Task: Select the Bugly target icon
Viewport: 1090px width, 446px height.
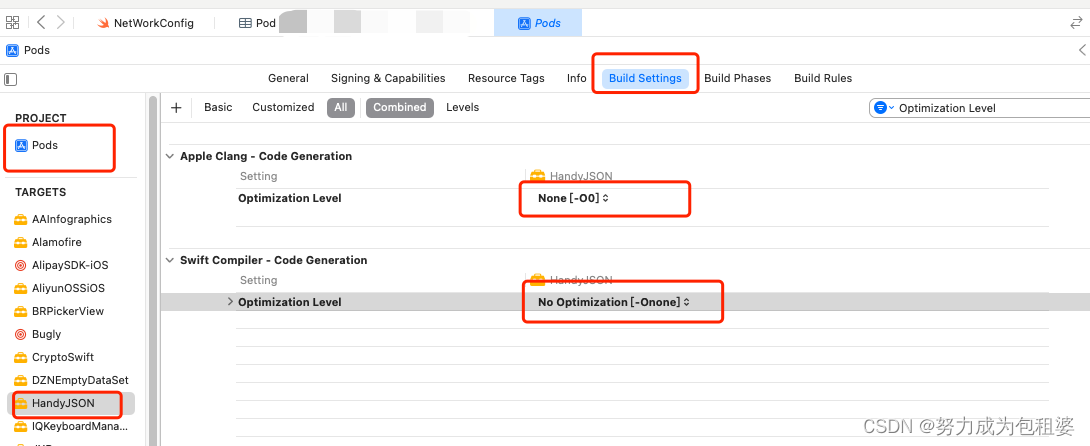Action: pos(20,334)
